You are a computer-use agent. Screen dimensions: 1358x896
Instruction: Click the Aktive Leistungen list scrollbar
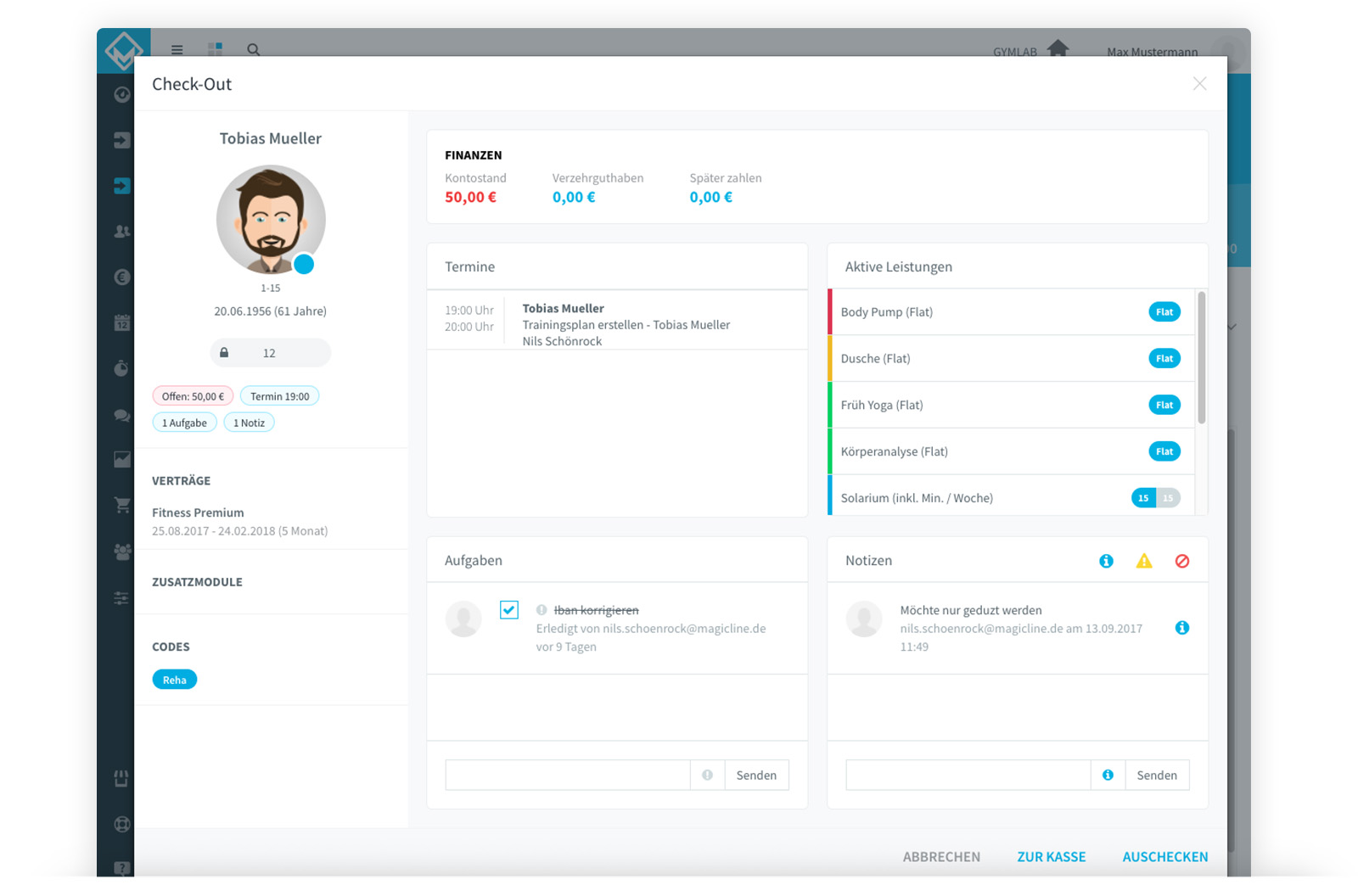[1201, 357]
